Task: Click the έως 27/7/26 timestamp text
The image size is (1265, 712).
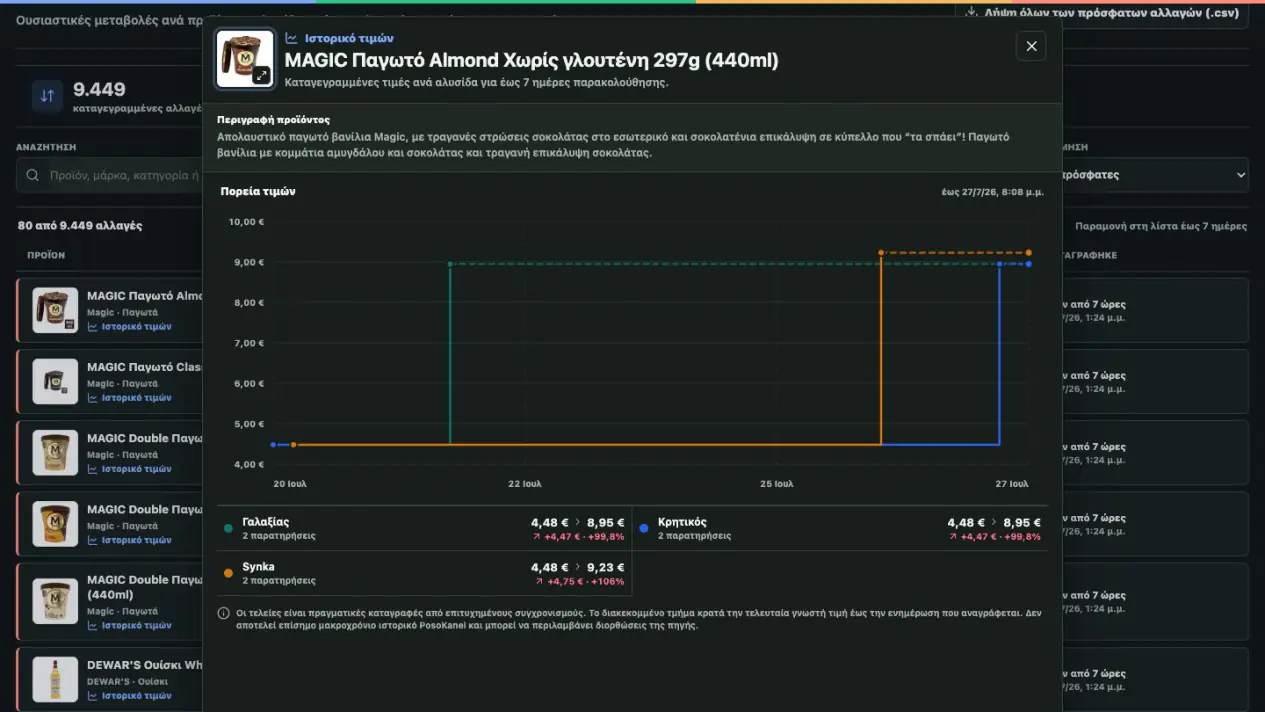Action: point(992,192)
